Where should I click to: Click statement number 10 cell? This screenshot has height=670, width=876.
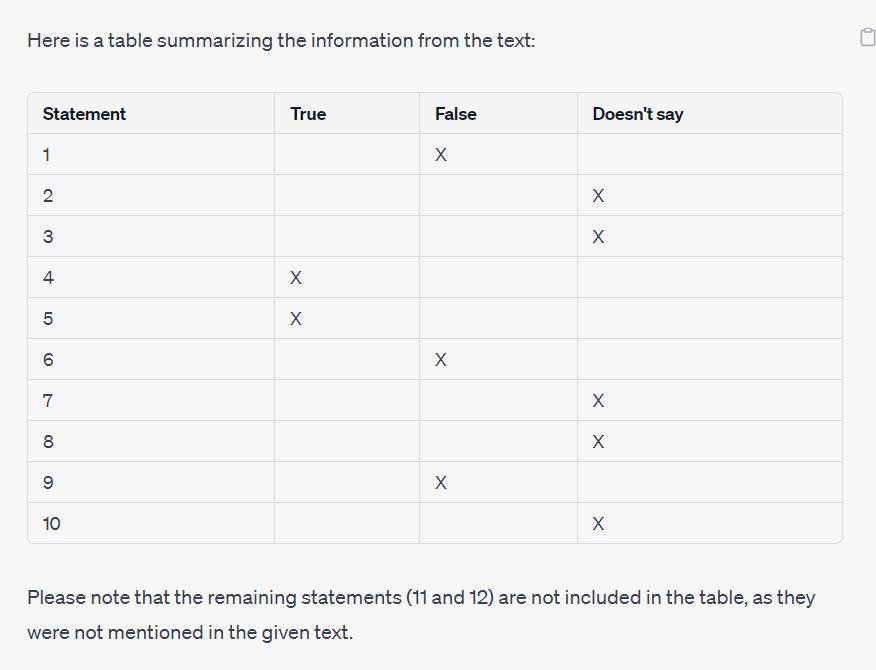pyautogui.click(x=52, y=524)
